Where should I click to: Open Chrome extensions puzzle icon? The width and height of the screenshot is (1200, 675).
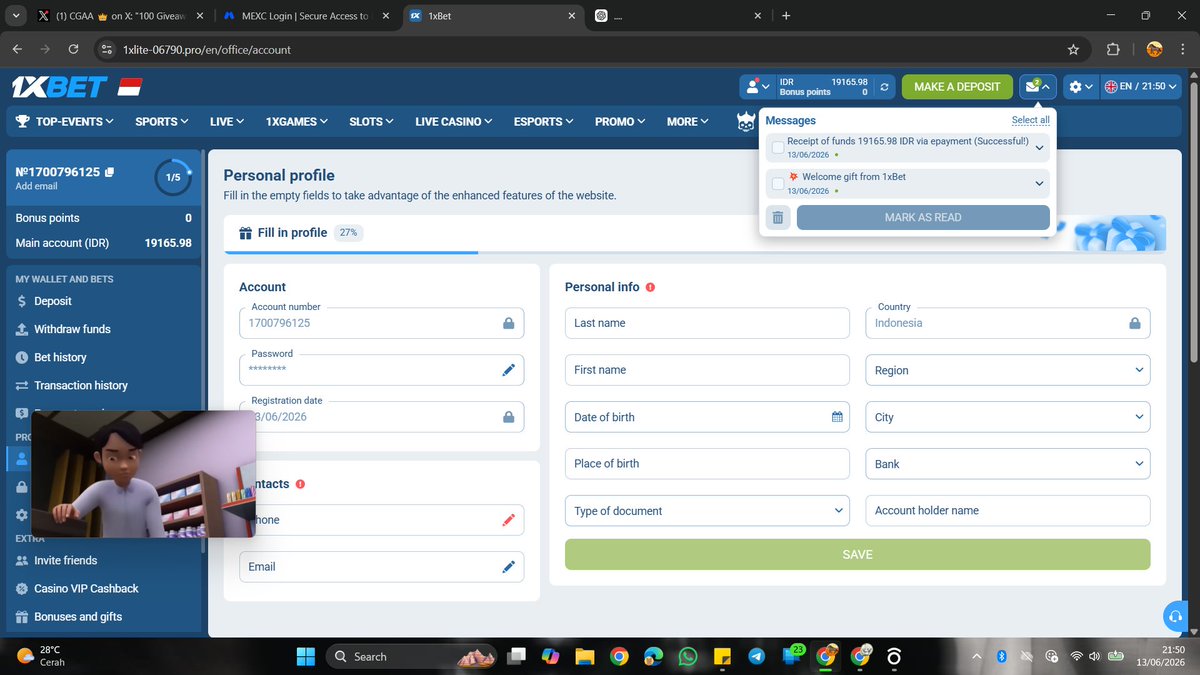[x=1113, y=49]
